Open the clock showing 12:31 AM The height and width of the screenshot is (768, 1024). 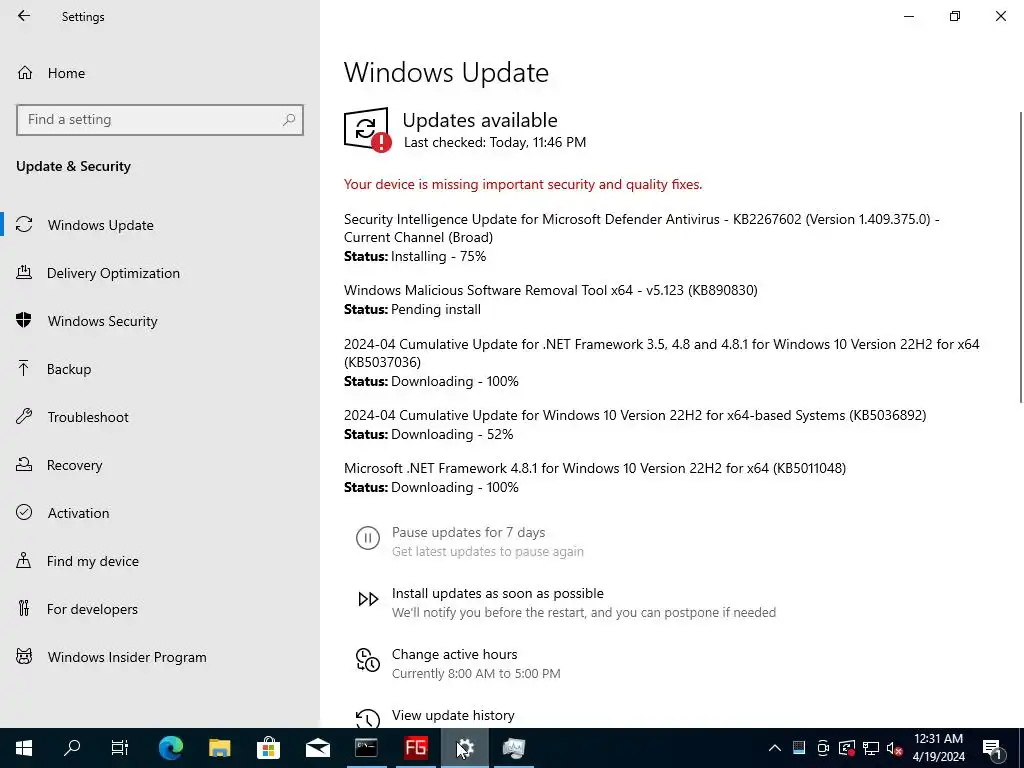(x=938, y=748)
